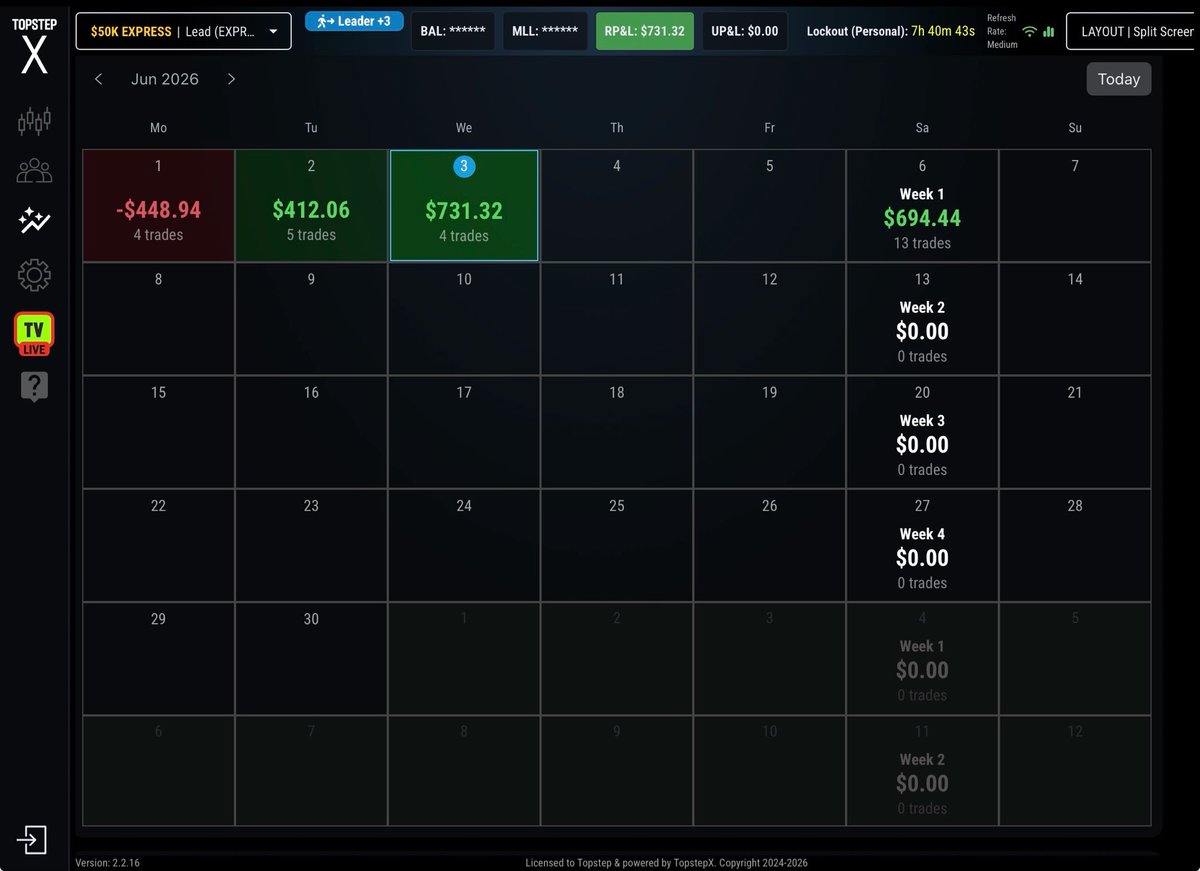Open the LAYOUT Split Screen selector
Image resolution: width=1200 pixels, height=871 pixels.
[1133, 31]
